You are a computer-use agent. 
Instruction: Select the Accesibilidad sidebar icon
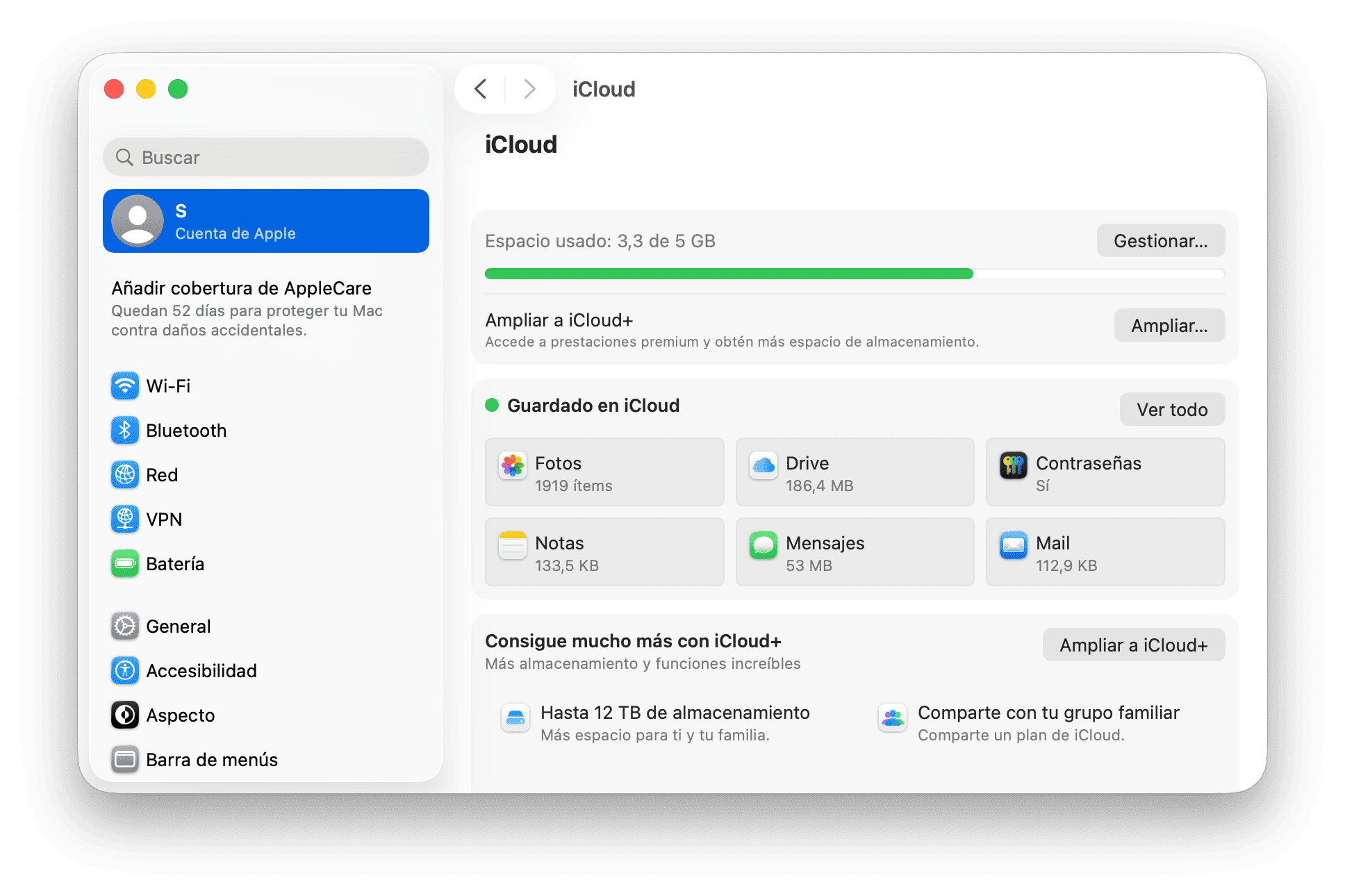click(124, 670)
